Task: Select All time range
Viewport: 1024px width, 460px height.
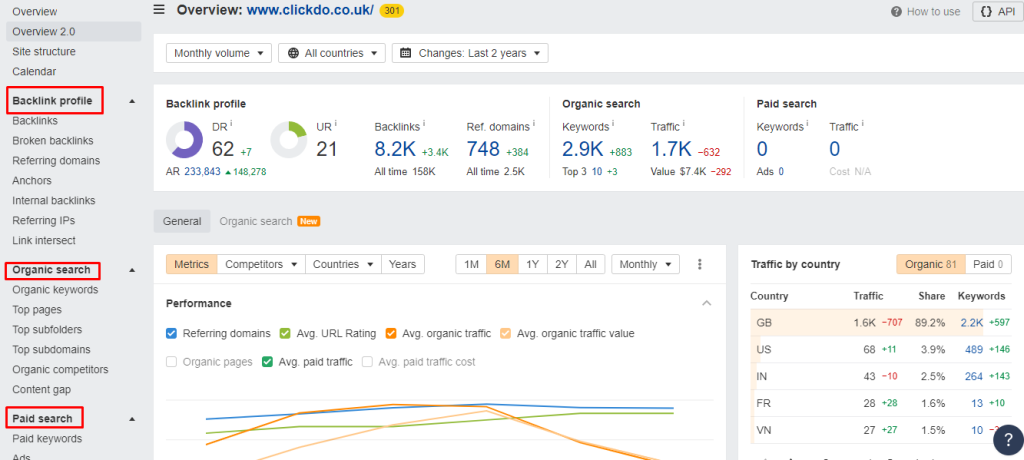Action: [x=590, y=264]
